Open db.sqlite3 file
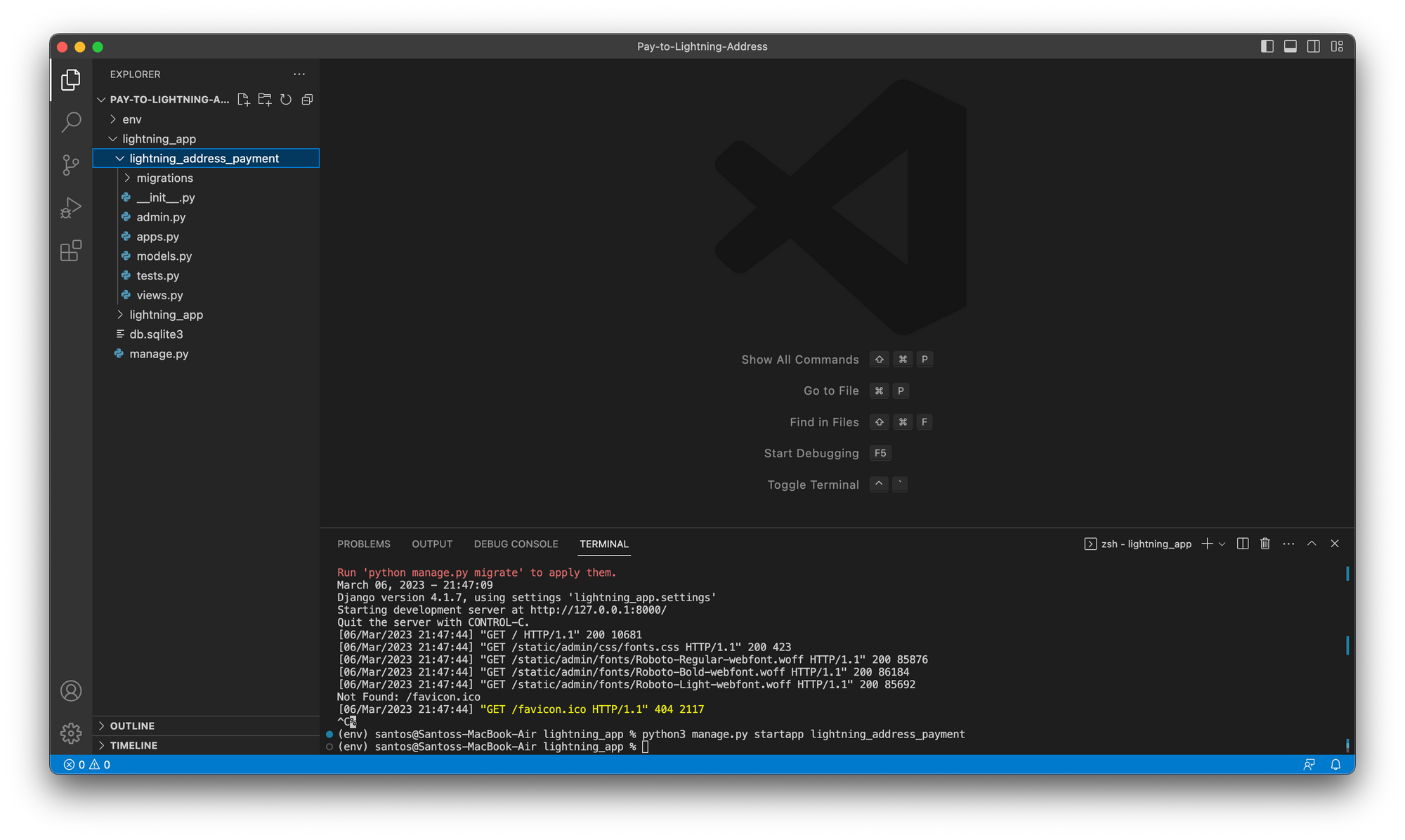 click(x=207, y=334)
